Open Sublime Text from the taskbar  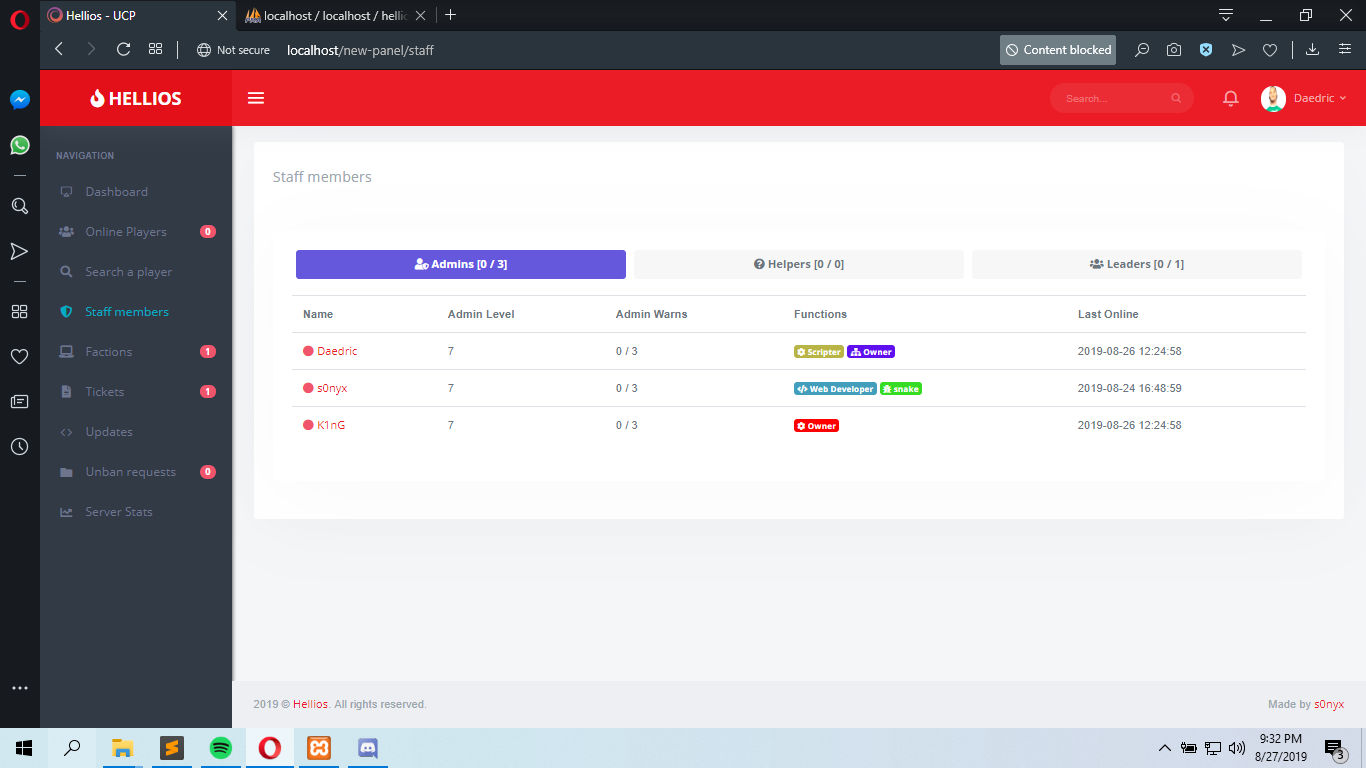[x=172, y=748]
